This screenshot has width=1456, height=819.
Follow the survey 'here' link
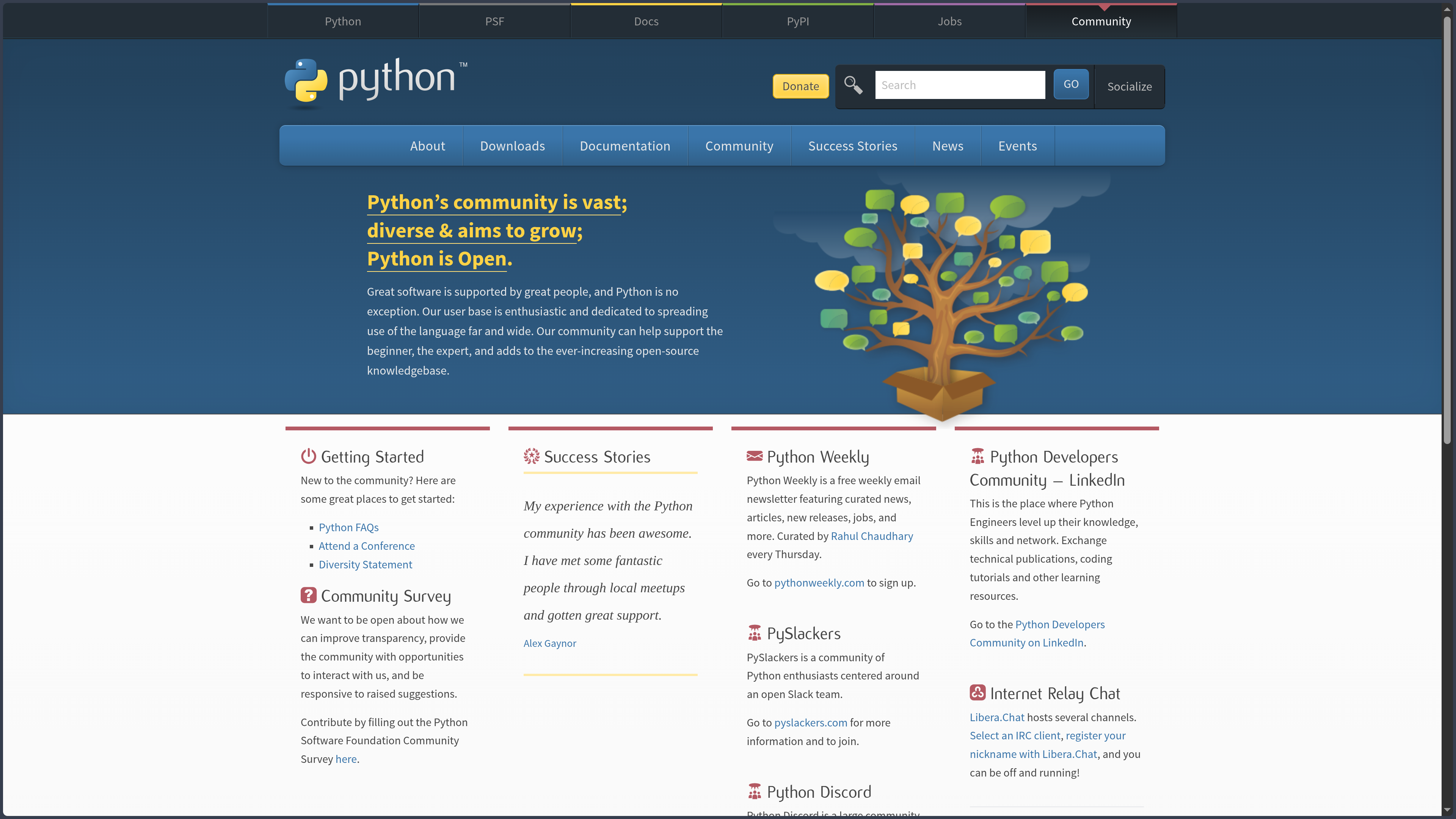coord(346,758)
